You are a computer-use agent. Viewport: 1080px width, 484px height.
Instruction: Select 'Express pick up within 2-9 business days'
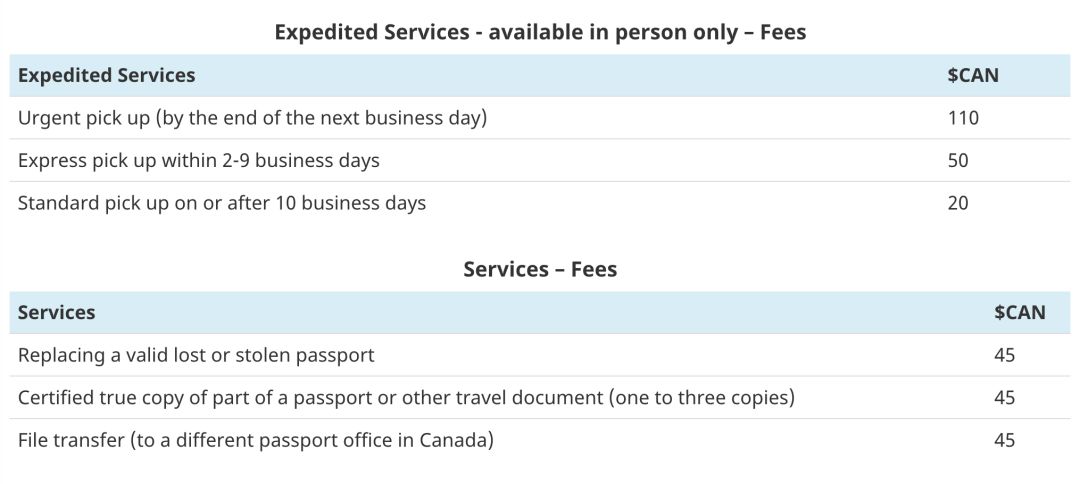199,160
